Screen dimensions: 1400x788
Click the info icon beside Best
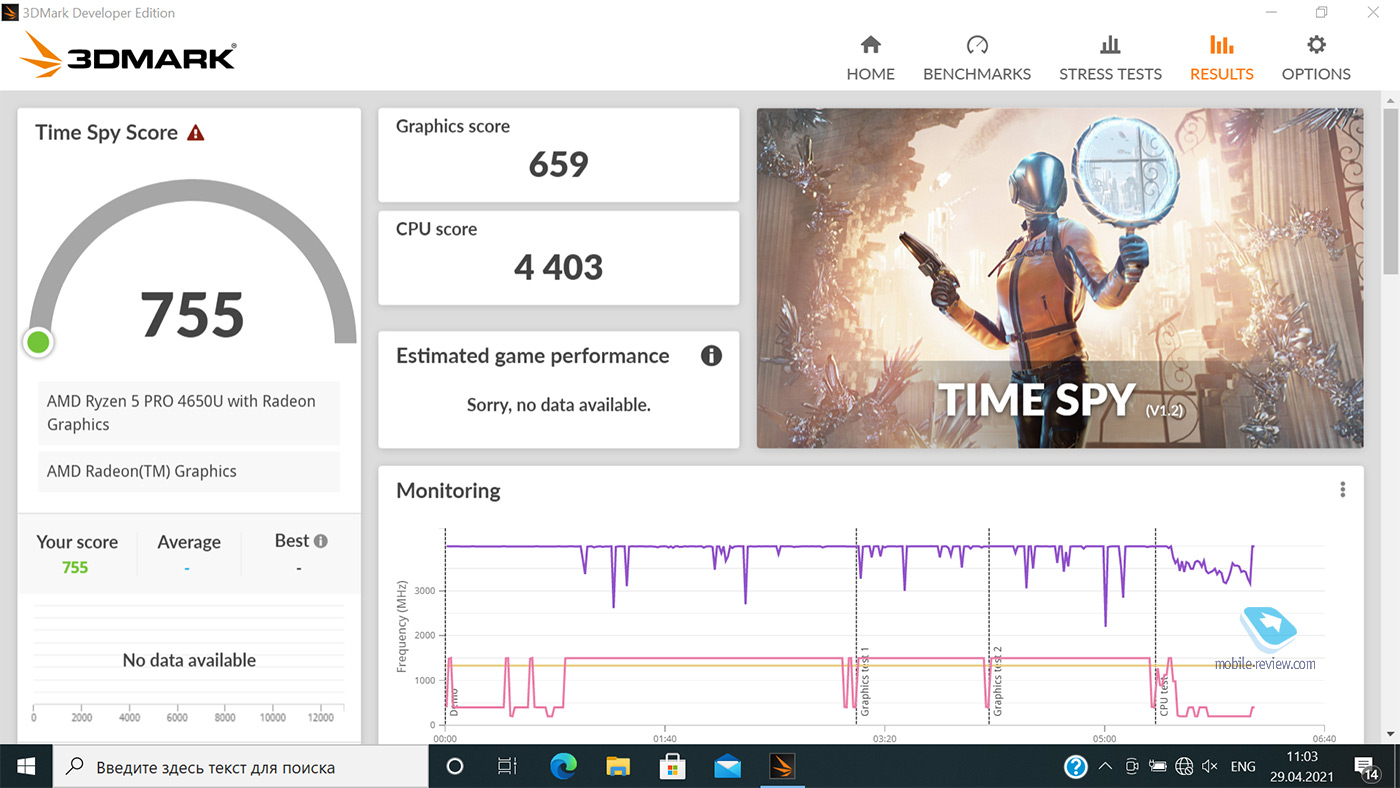tap(321, 541)
